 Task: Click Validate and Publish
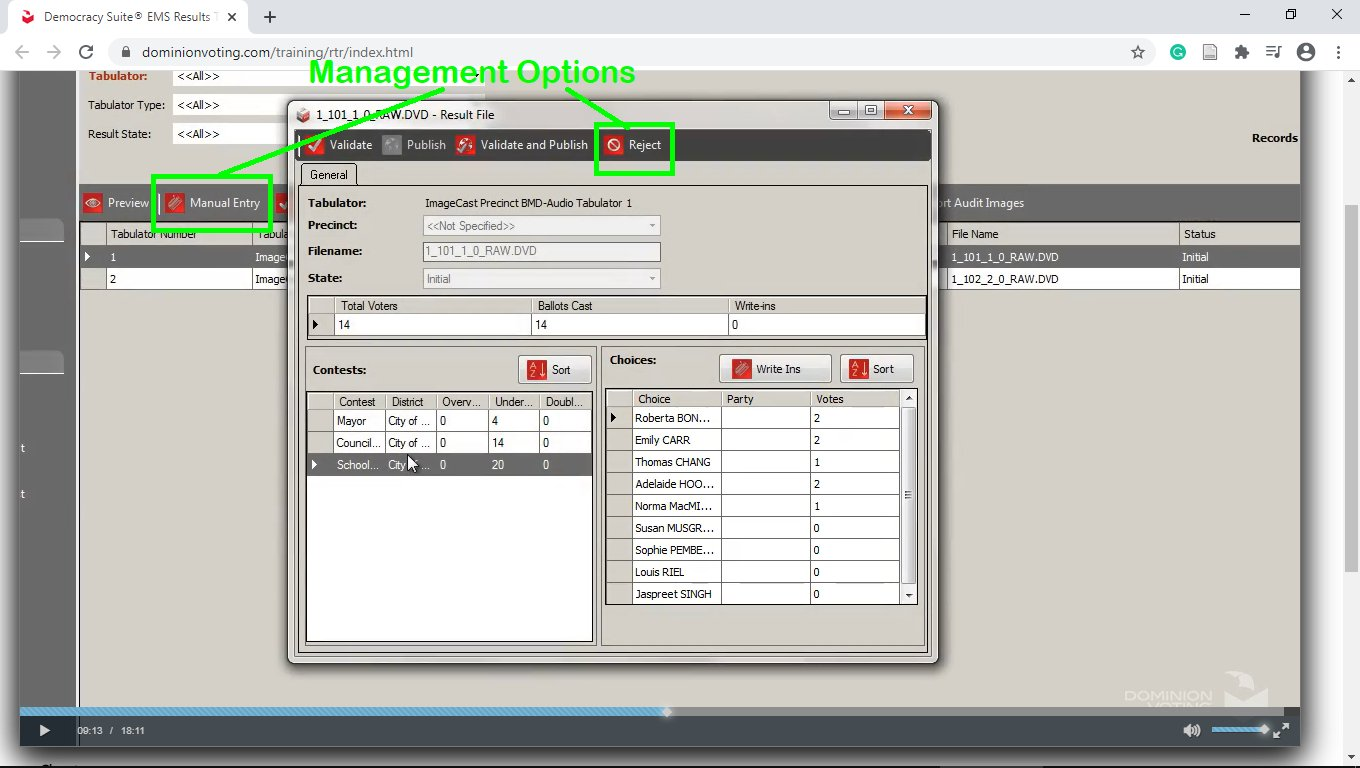click(x=522, y=145)
